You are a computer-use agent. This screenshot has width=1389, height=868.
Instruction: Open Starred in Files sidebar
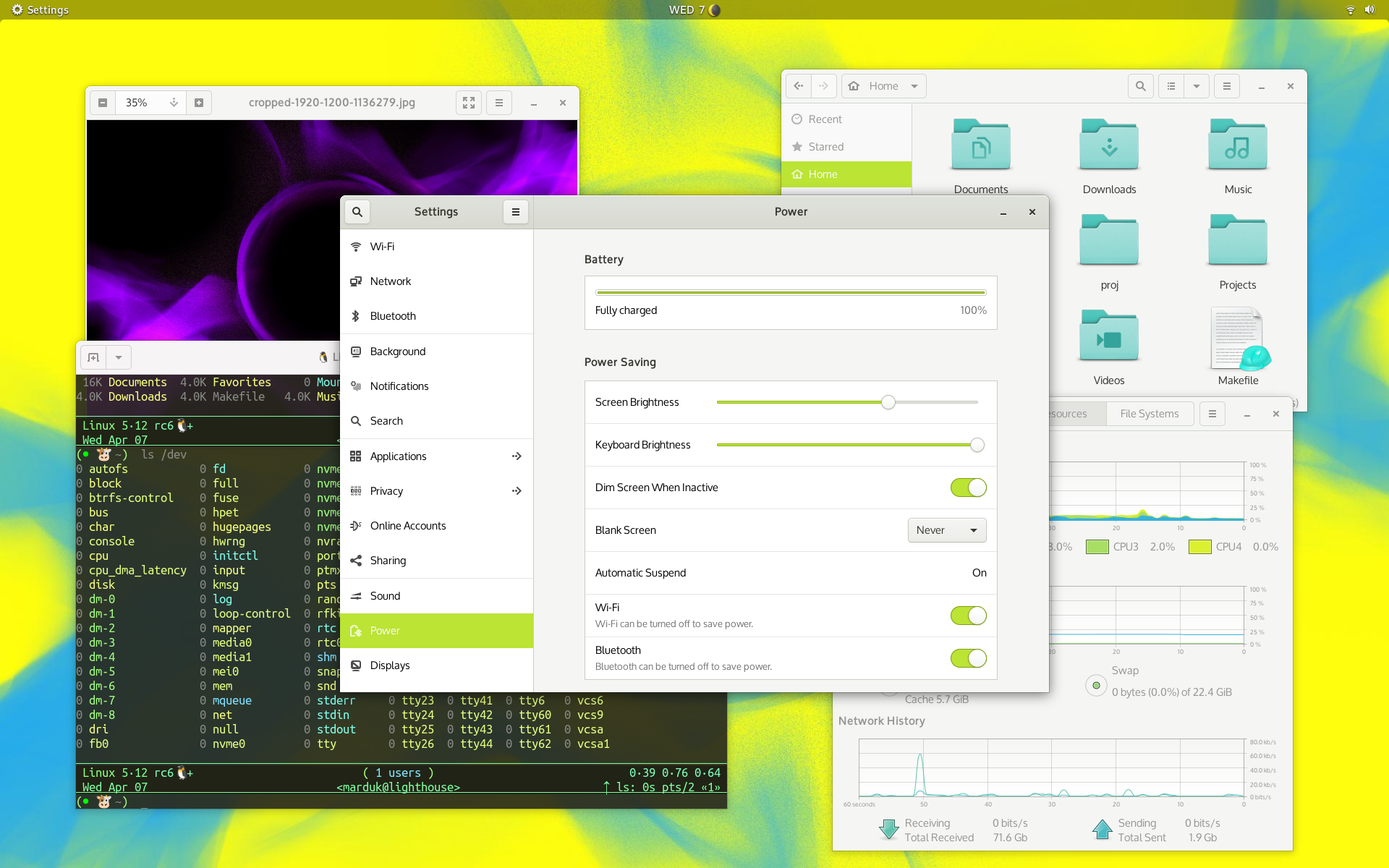point(825,147)
